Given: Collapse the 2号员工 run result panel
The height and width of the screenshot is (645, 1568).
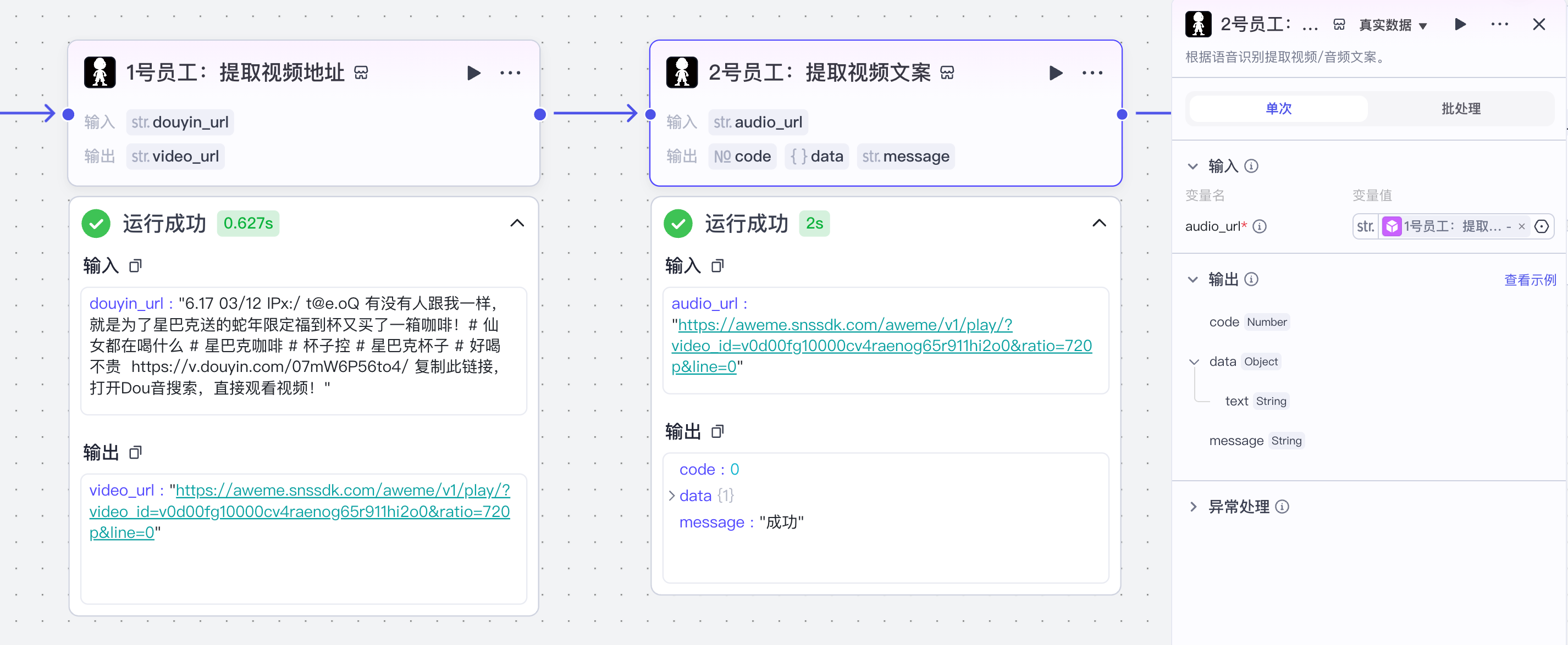Looking at the screenshot, I should 1098,223.
